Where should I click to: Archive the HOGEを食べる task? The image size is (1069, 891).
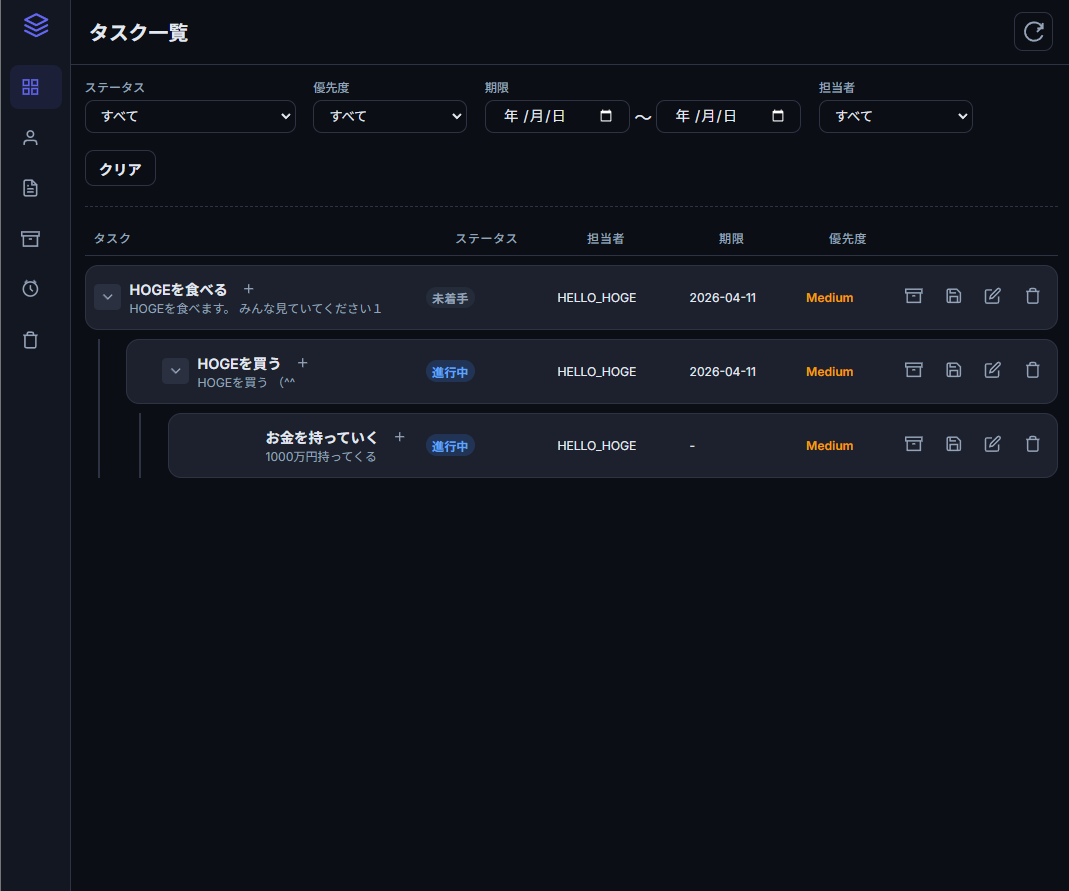coord(914,296)
